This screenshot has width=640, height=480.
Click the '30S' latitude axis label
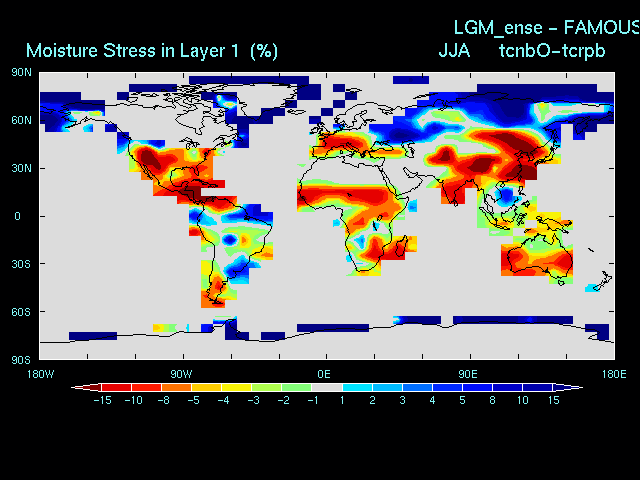pos(21,264)
